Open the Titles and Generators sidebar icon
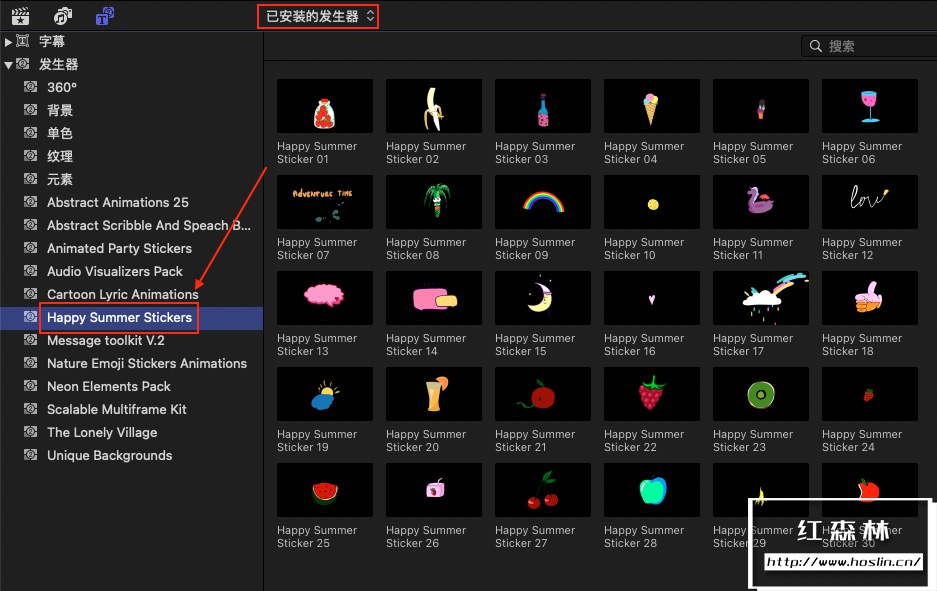The width and height of the screenshot is (937, 591). (105, 16)
